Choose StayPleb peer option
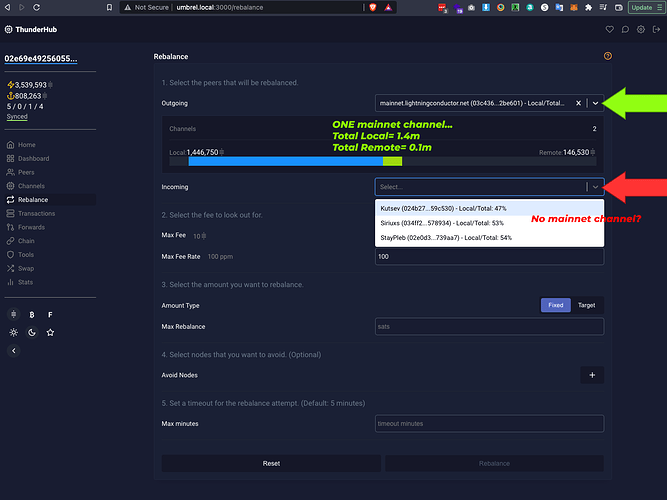This screenshot has width=667, height=500. [x=489, y=237]
